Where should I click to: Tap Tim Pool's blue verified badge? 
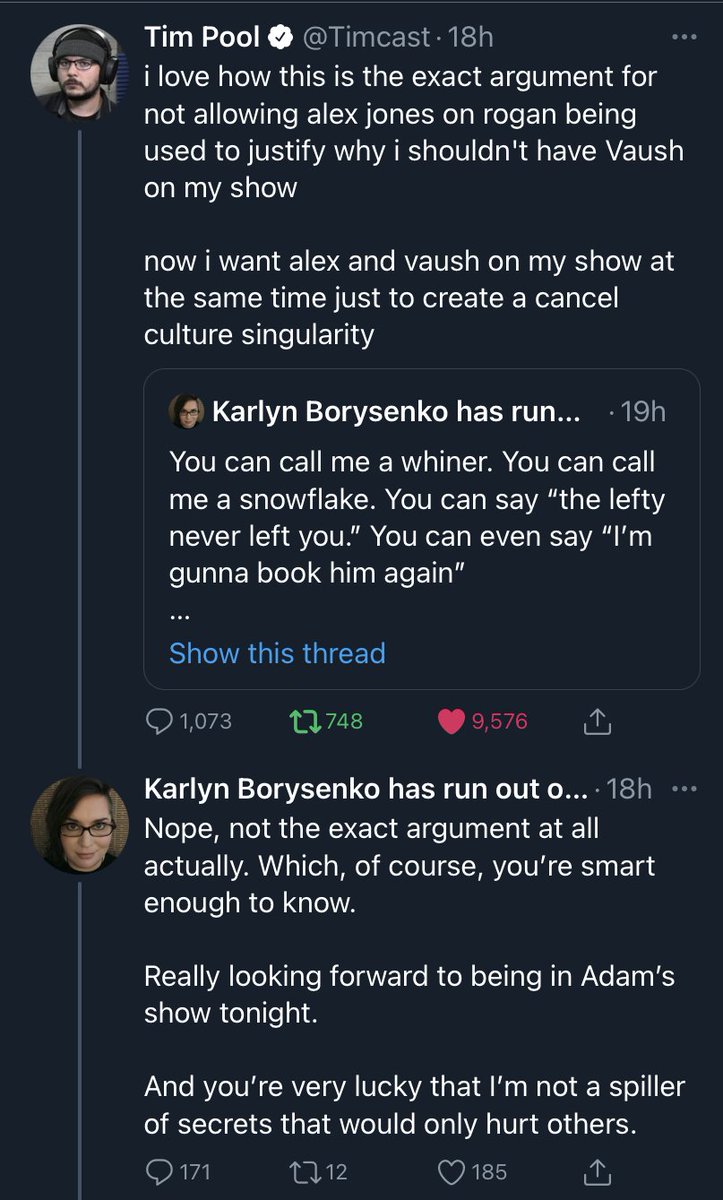(283, 38)
